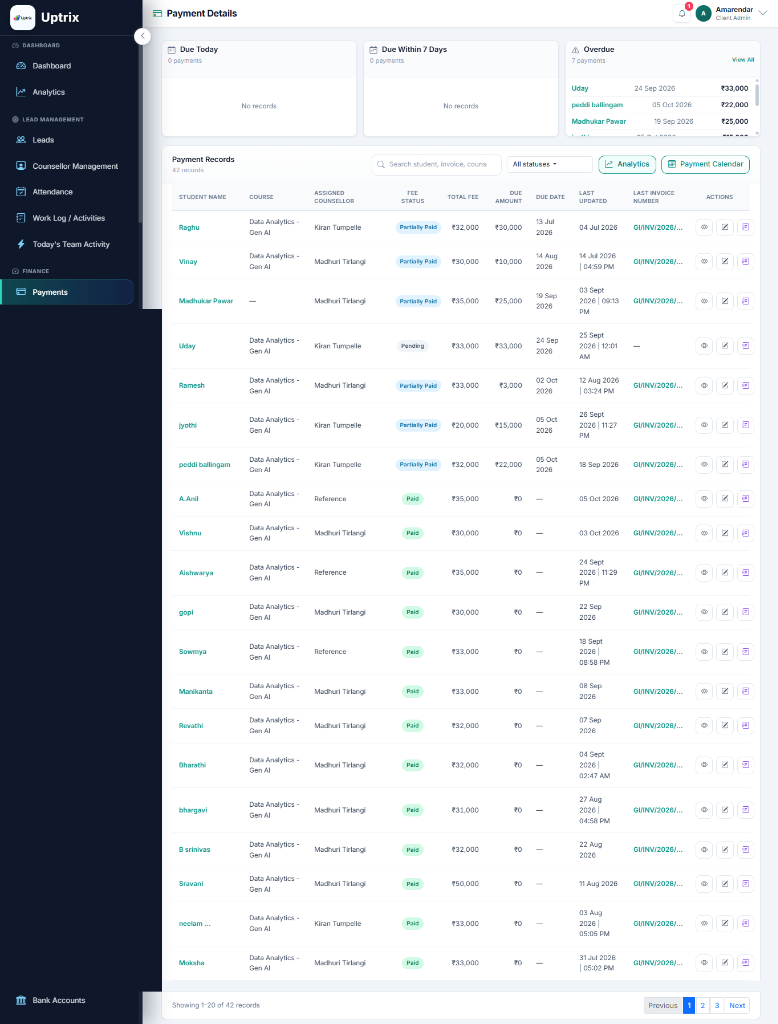Edit A.Anil's payment record
The height and width of the screenshot is (1024, 778).
click(x=725, y=498)
